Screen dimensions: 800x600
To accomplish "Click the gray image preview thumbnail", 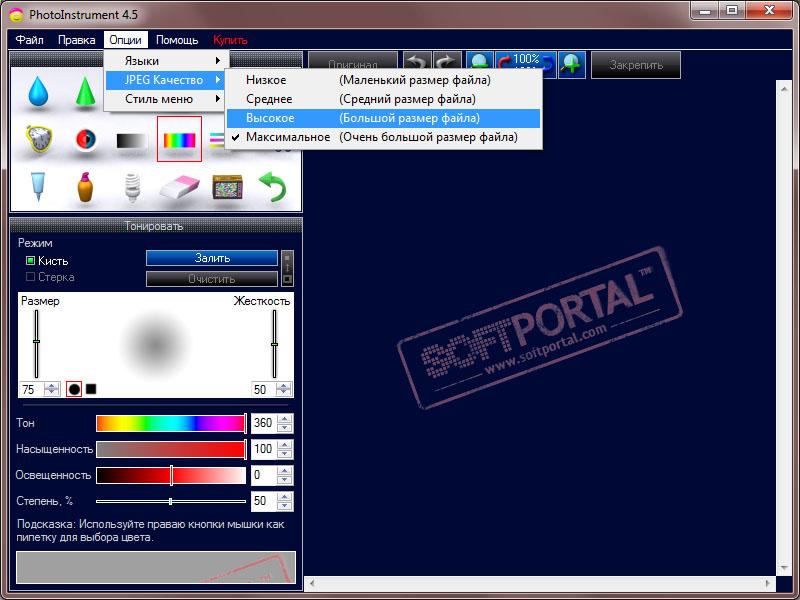I will [x=156, y=567].
